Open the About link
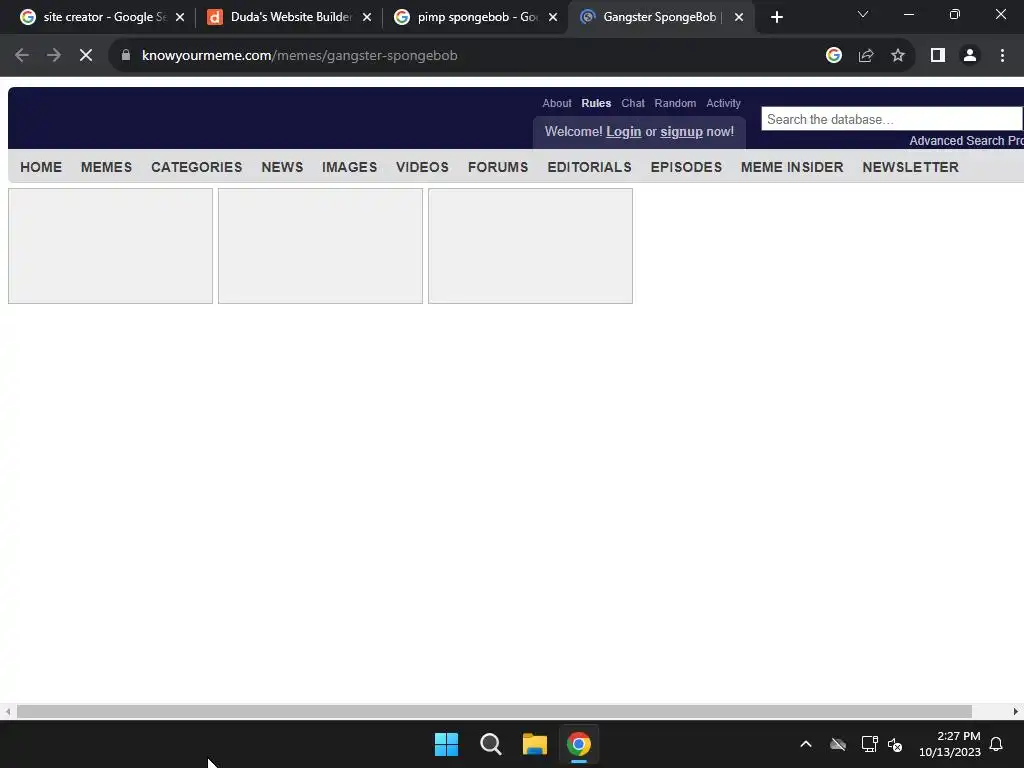 tap(556, 103)
